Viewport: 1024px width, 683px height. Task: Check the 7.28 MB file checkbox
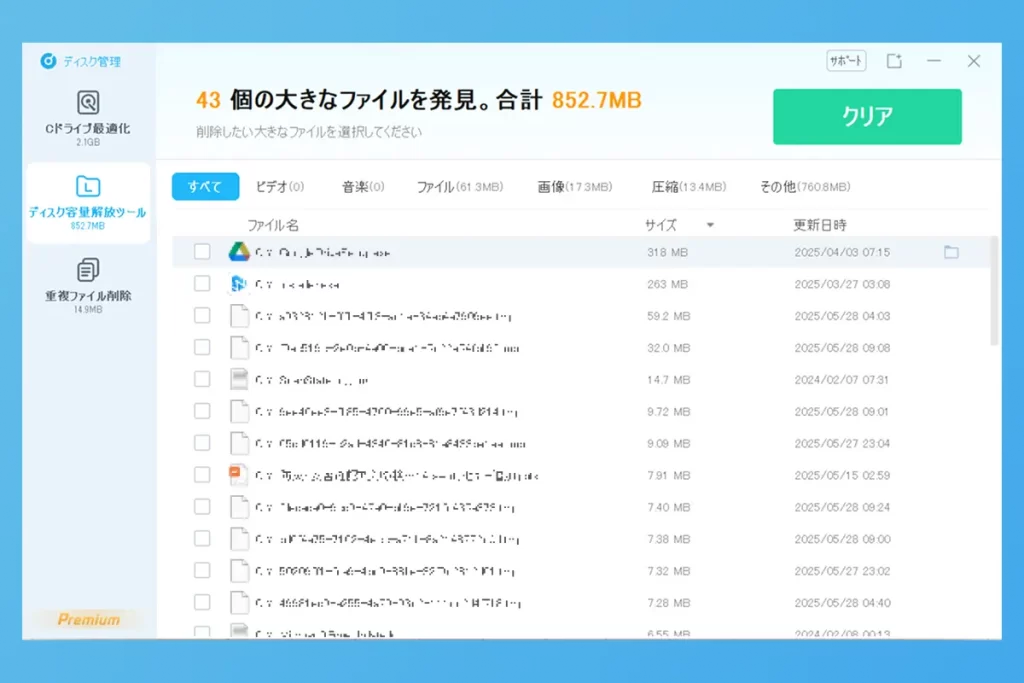(202, 603)
